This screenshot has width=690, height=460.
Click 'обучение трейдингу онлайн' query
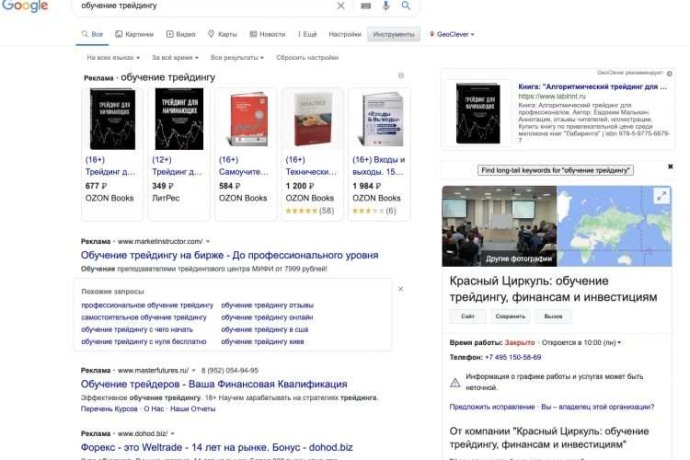coord(267,317)
